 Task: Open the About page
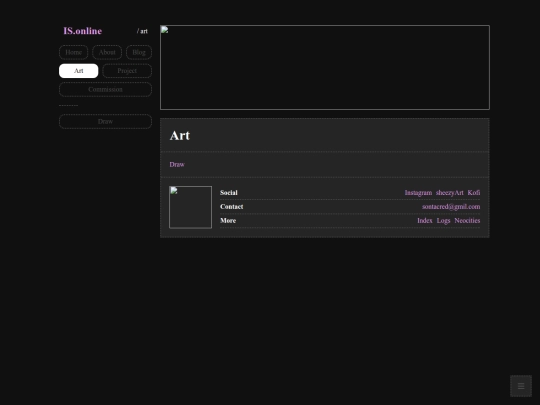(107, 52)
